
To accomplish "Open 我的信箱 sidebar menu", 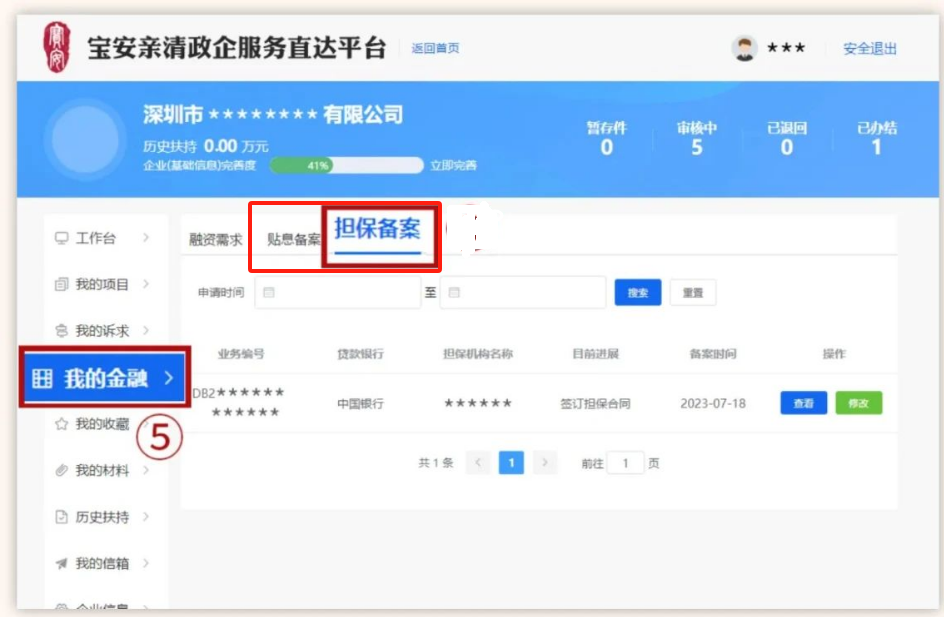I will (103, 563).
